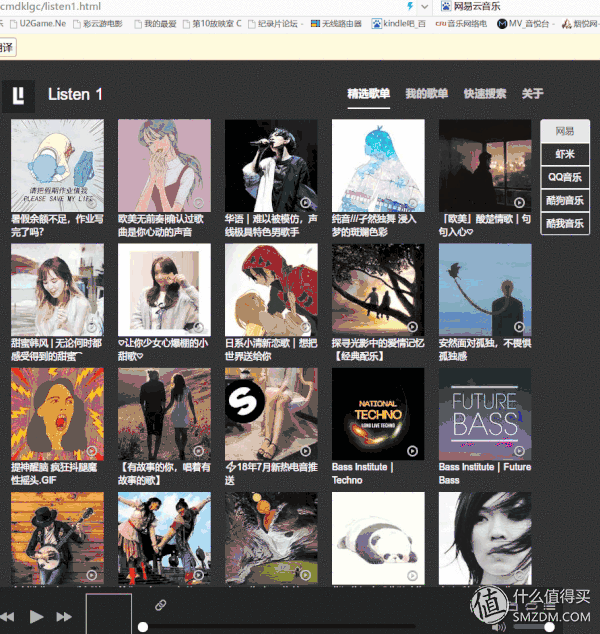600x634 pixels.
Task: Play the current track
Action: [x=36, y=616]
